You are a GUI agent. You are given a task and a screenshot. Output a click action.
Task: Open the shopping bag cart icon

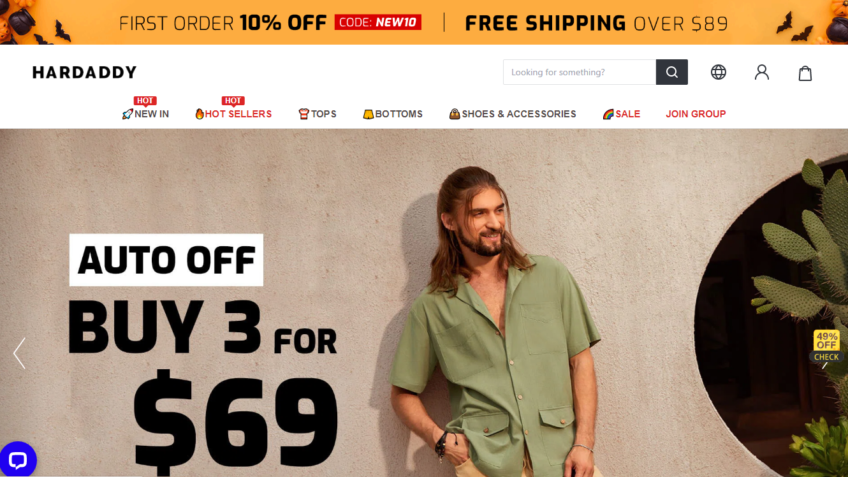click(x=805, y=72)
